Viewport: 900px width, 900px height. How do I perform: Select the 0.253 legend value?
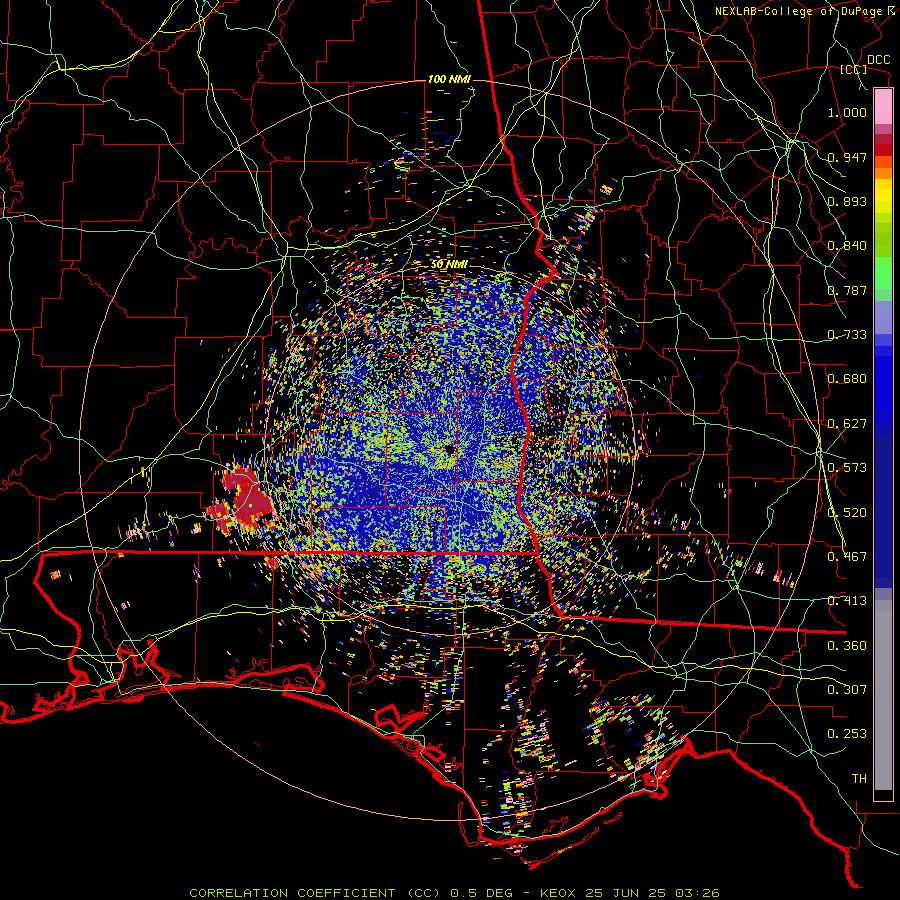(847, 734)
